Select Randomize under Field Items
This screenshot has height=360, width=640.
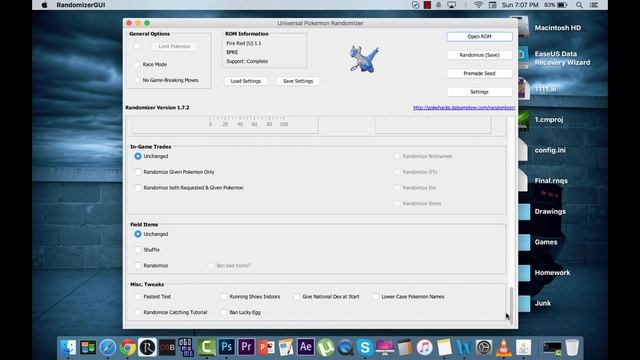tap(138, 265)
